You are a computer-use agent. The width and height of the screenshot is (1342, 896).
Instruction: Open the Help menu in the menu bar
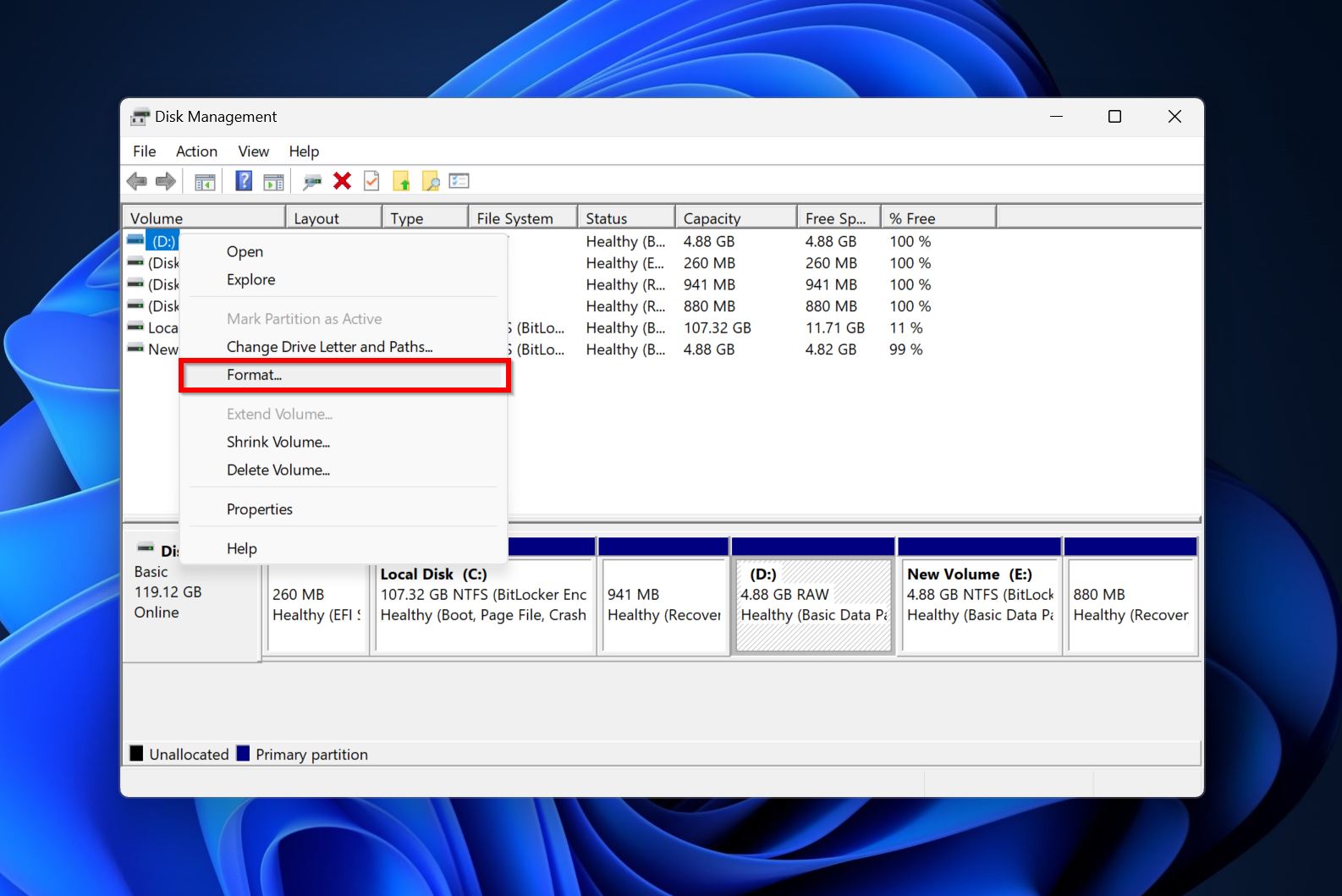pyautogui.click(x=304, y=151)
